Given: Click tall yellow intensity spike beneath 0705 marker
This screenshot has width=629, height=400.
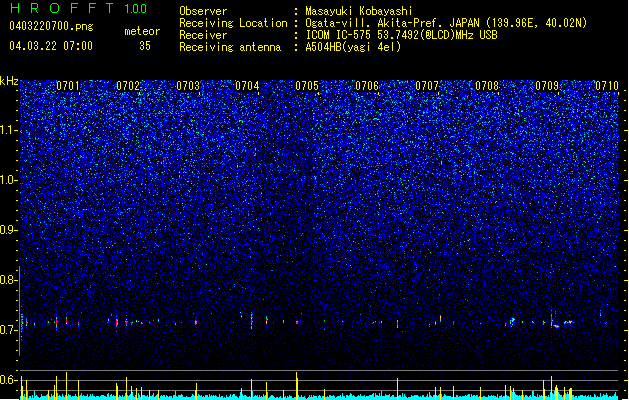Looking at the screenshot, I should (x=297, y=386).
